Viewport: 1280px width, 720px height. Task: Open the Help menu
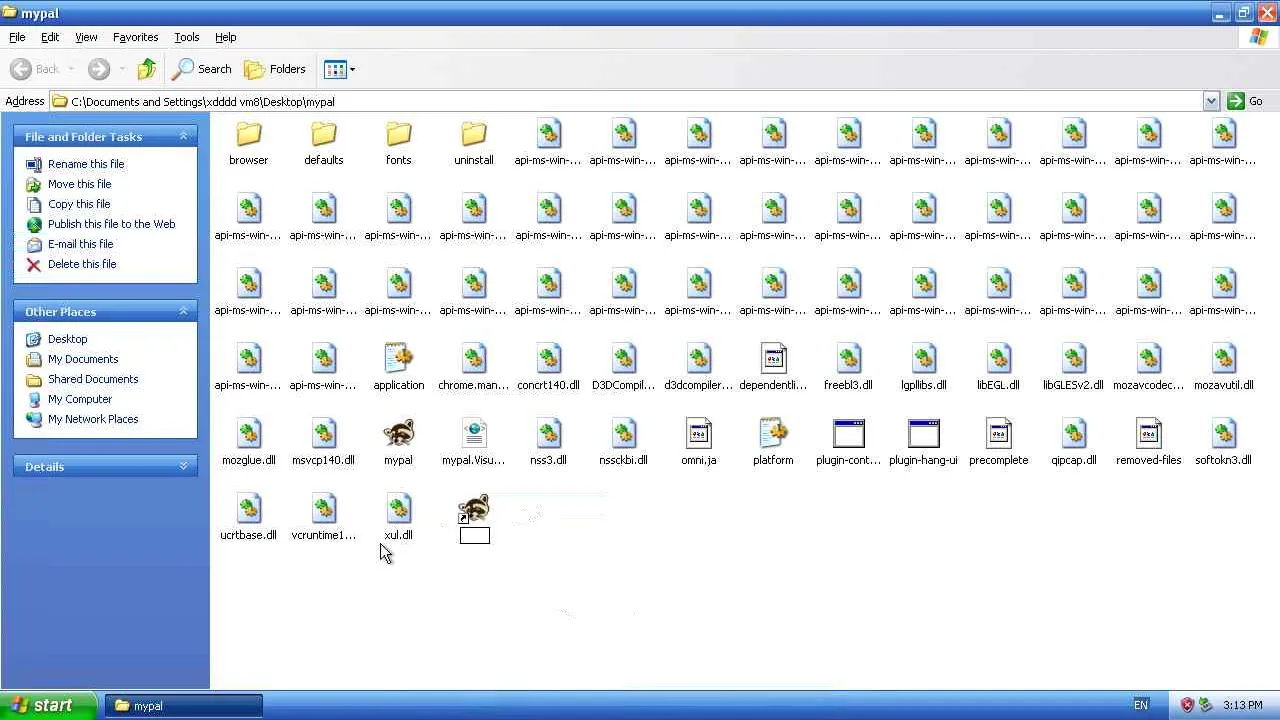point(226,37)
